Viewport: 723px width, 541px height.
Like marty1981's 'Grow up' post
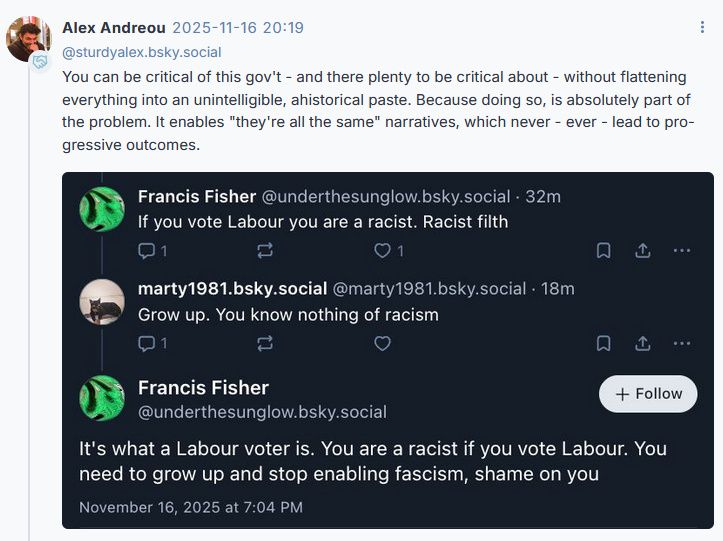pyautogui.click(x=382, y=343)
